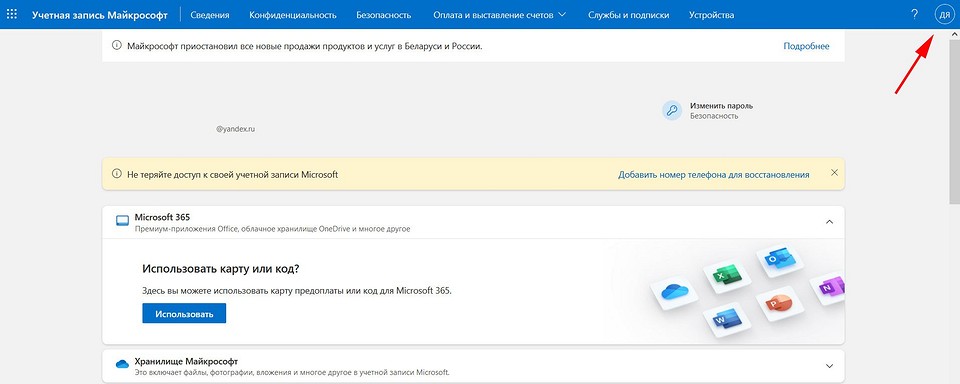Click the OneDrive cloud storage icon
Viewport: 960px width, 384px height.
[x=122, y=364]
